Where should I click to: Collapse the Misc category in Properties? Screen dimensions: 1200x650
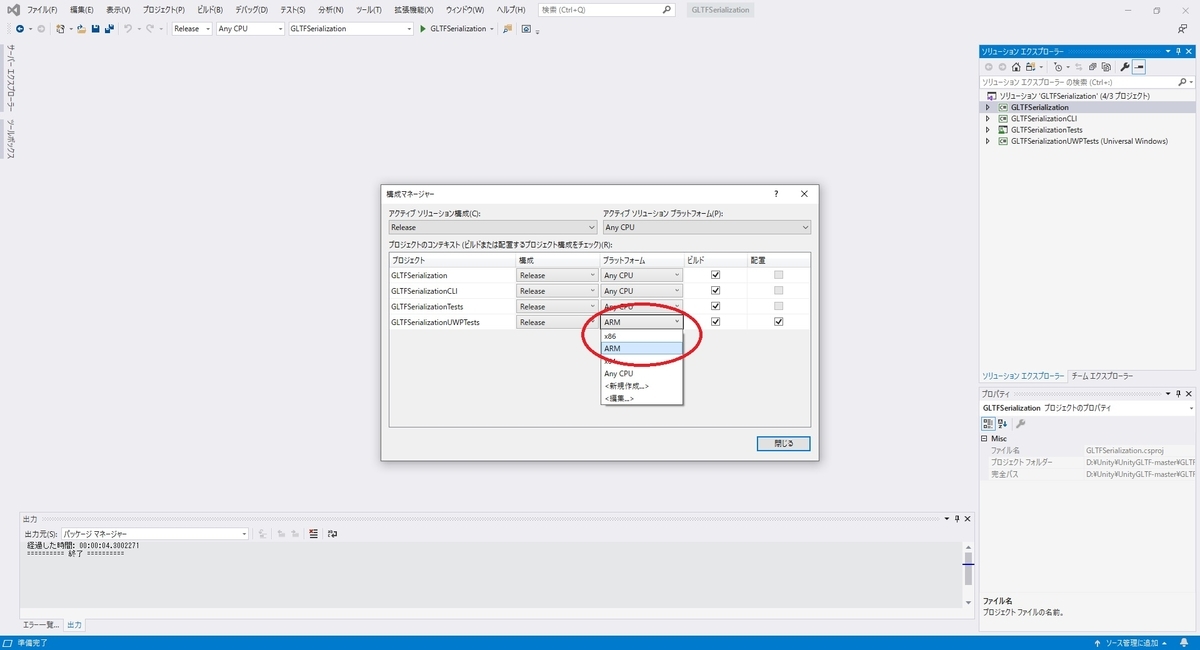[986, 439]
